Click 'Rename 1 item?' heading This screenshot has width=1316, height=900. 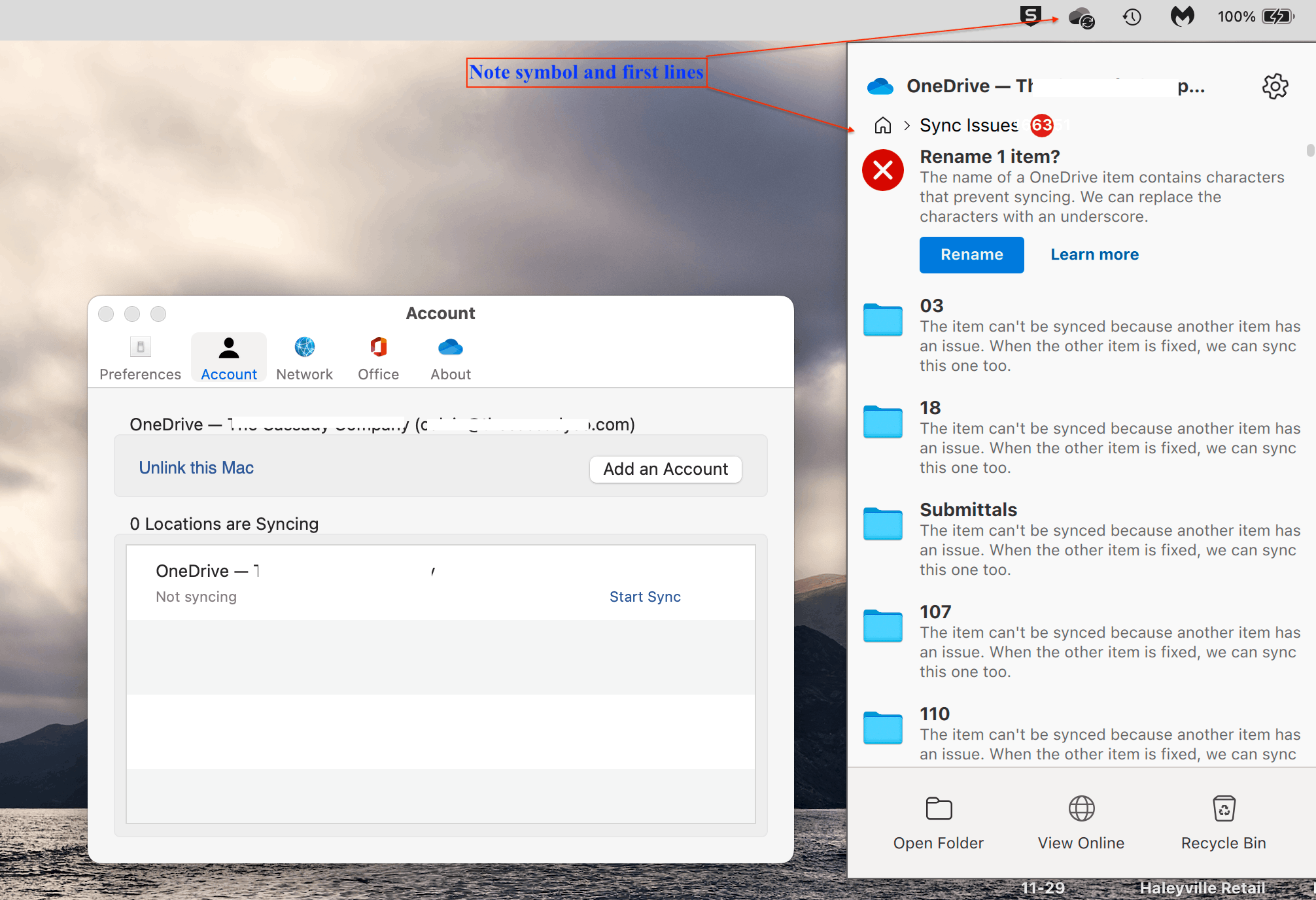(x=990, y=156)
